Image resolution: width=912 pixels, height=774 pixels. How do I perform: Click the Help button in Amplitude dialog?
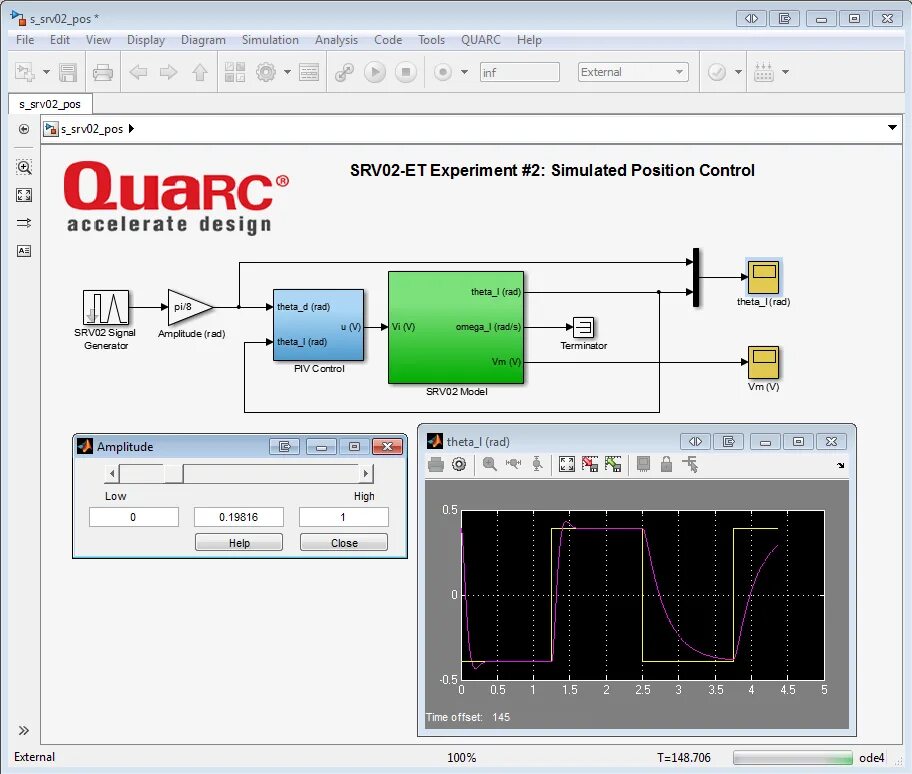[239, 543]
